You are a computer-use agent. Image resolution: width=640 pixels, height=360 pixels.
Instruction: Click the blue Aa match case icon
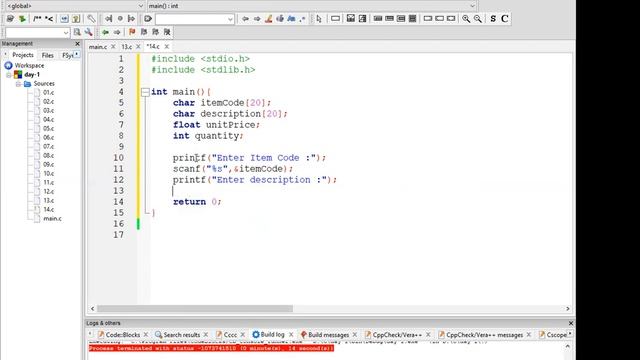[291, 19]
